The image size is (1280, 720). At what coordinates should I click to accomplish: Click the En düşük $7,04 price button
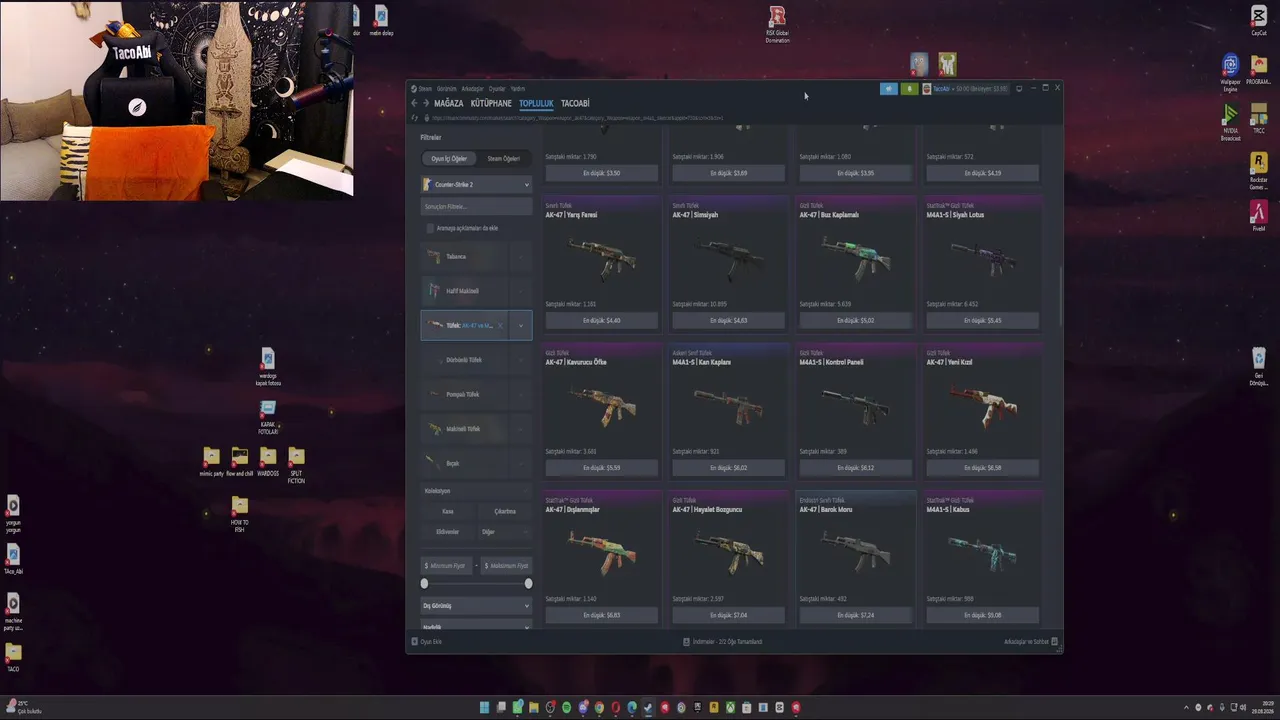(x=728, y=615)
